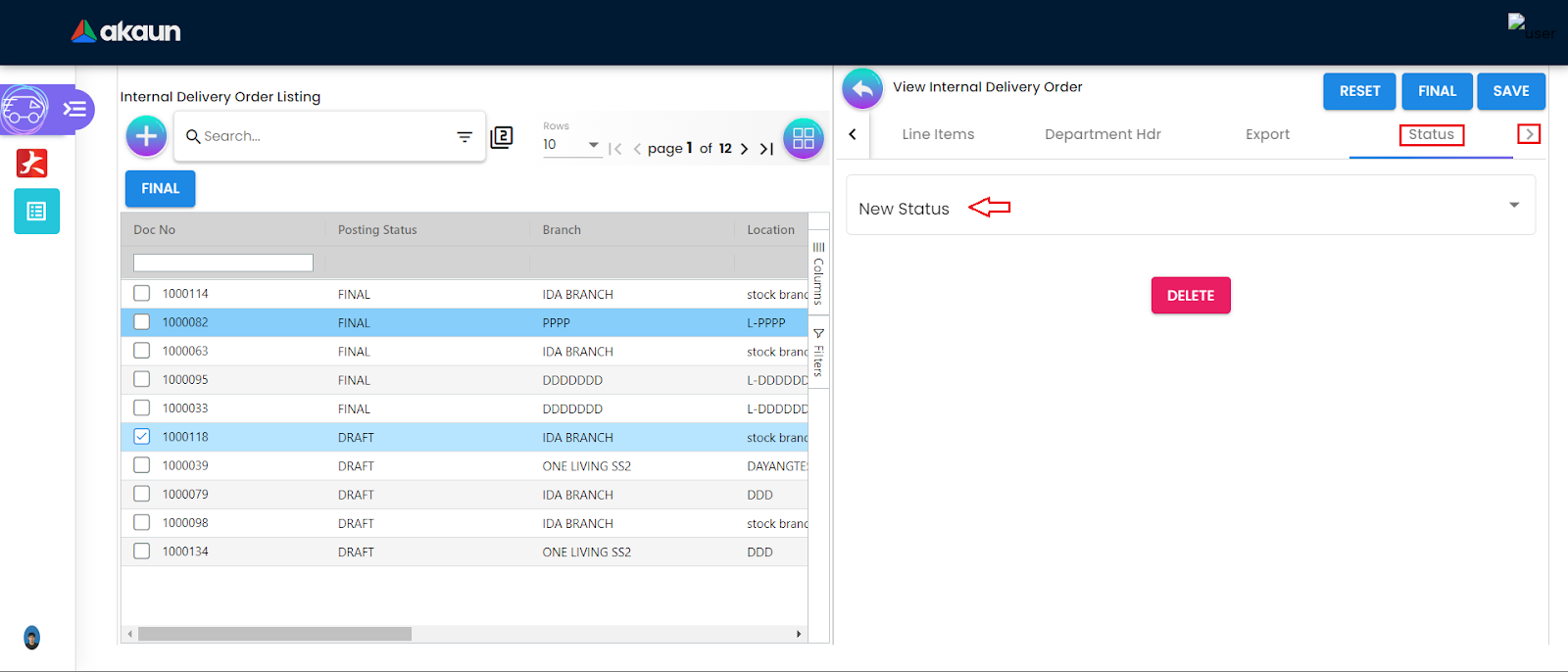Uncheck the box for document 1000118
The height and width of the screenshot is (672, 1568).
pyautogui.click(x=142, y=437)
